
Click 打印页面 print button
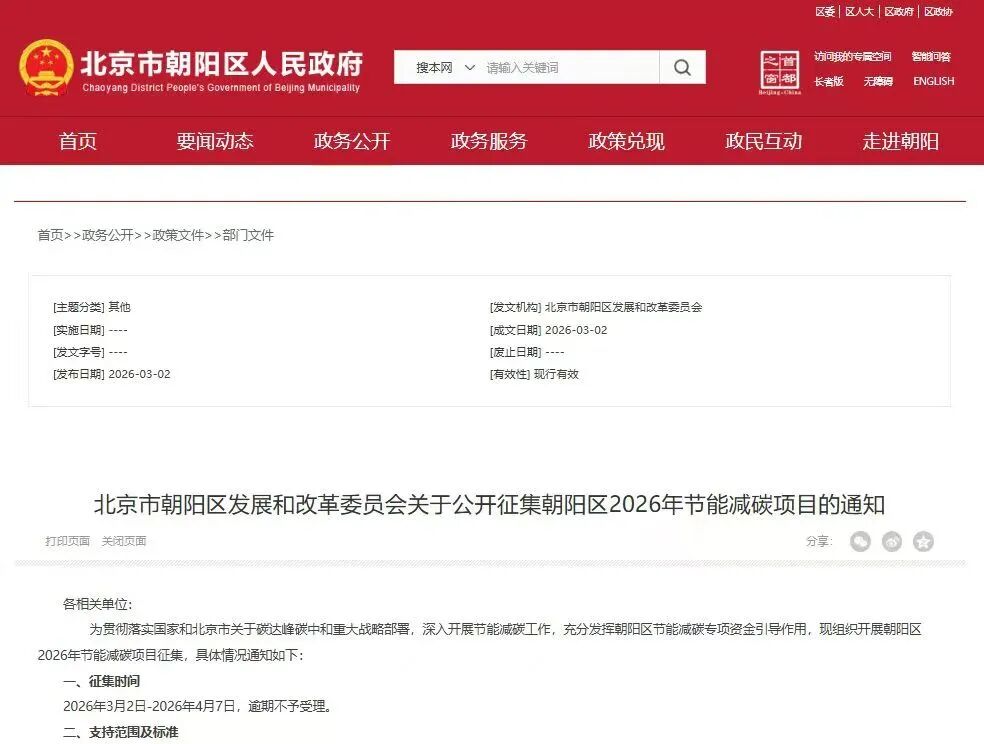[x=67, y=541]
